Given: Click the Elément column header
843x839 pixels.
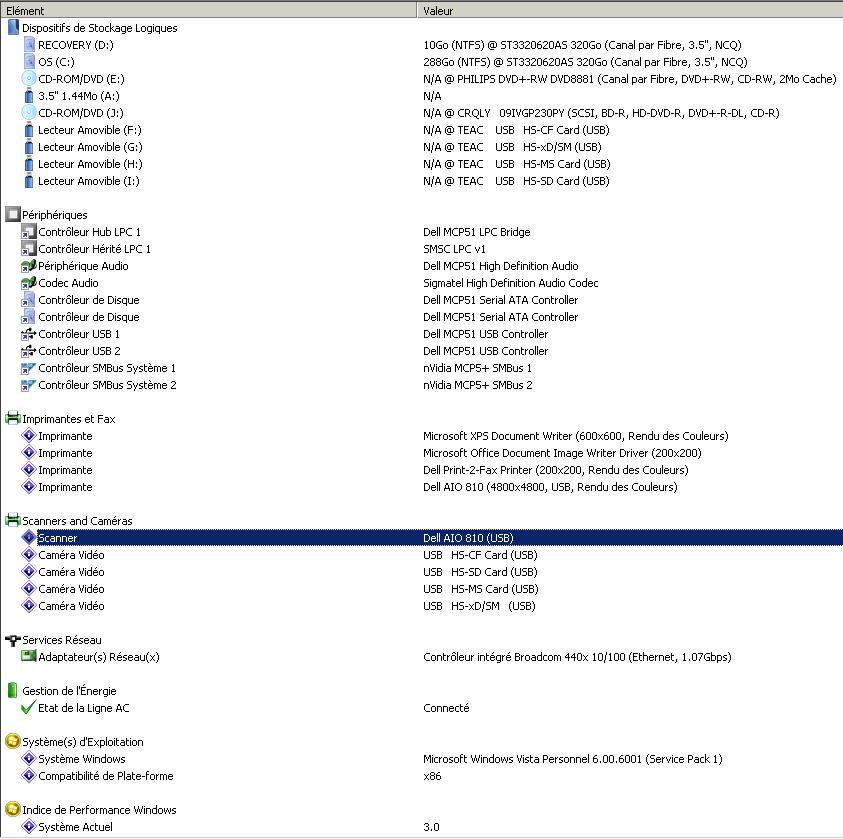Looking at the screenshot, I should click(209, 10).
